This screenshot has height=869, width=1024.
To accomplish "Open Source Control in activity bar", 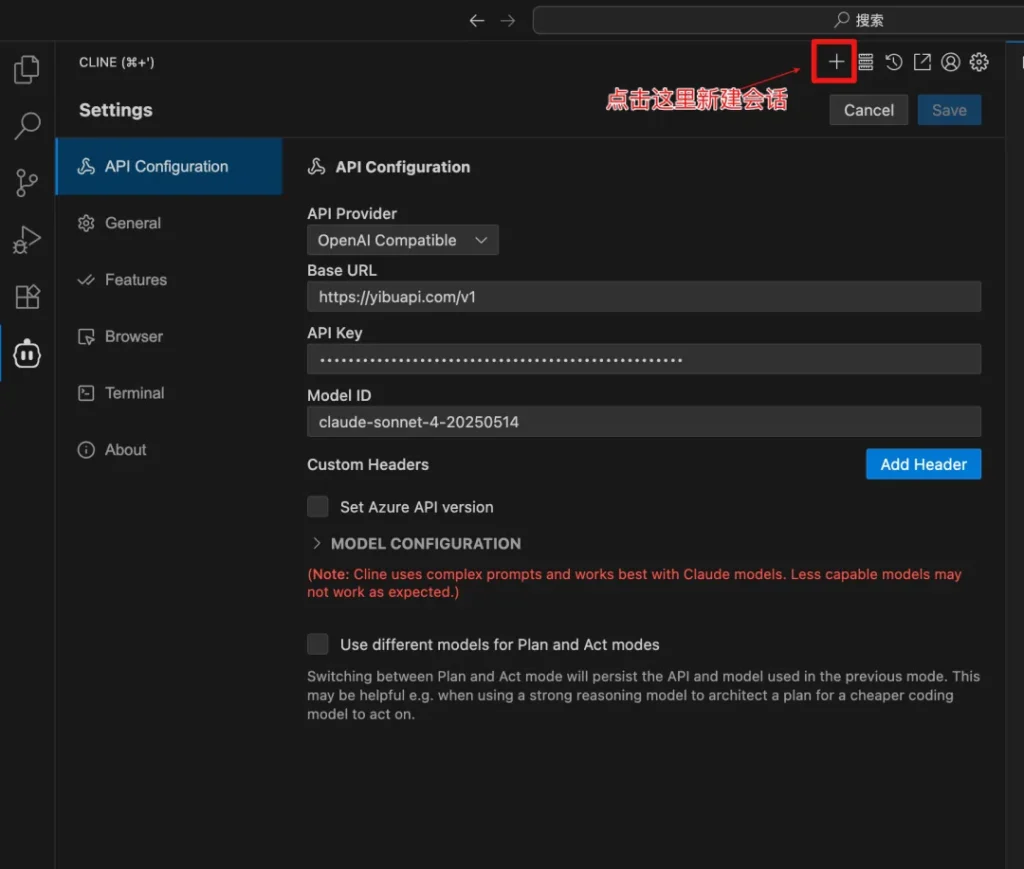I will [x=27, y=183].
